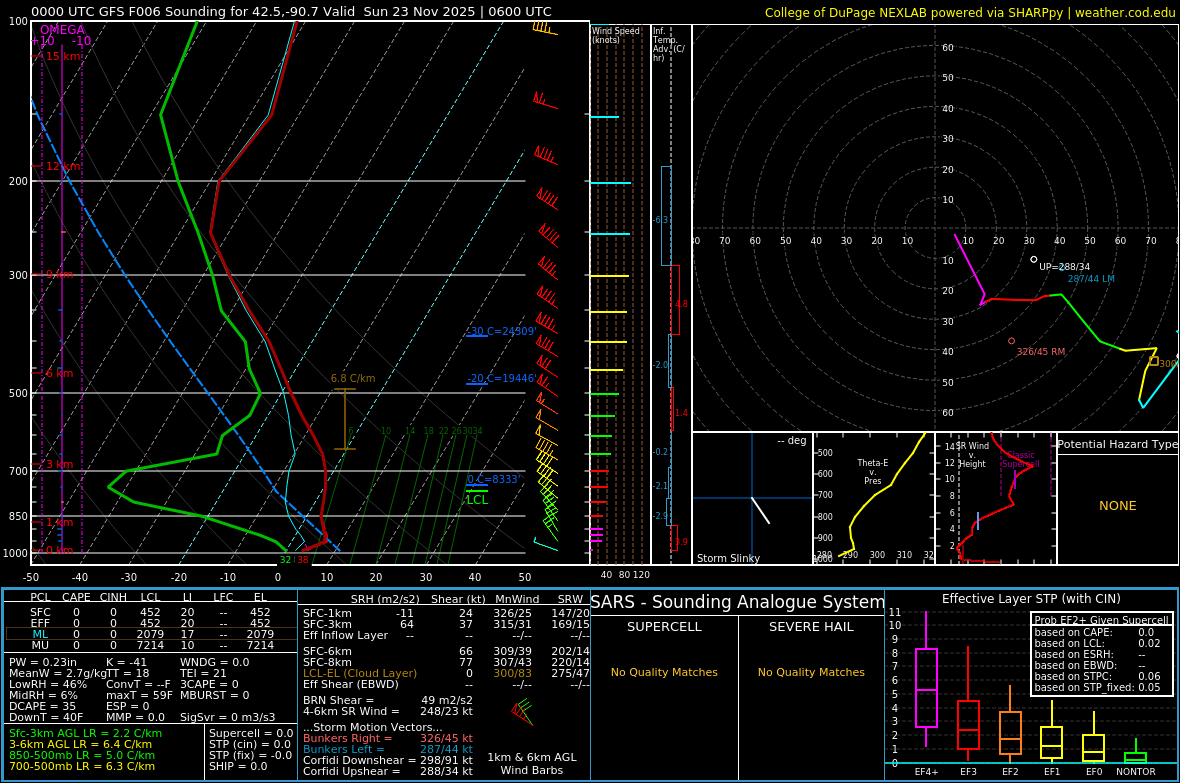This screenshot has width=1180, height=783.
Task: Click the Prob EF2+ Given Supercell heading
Action: pyautogui.click(x=1102, y=620)
